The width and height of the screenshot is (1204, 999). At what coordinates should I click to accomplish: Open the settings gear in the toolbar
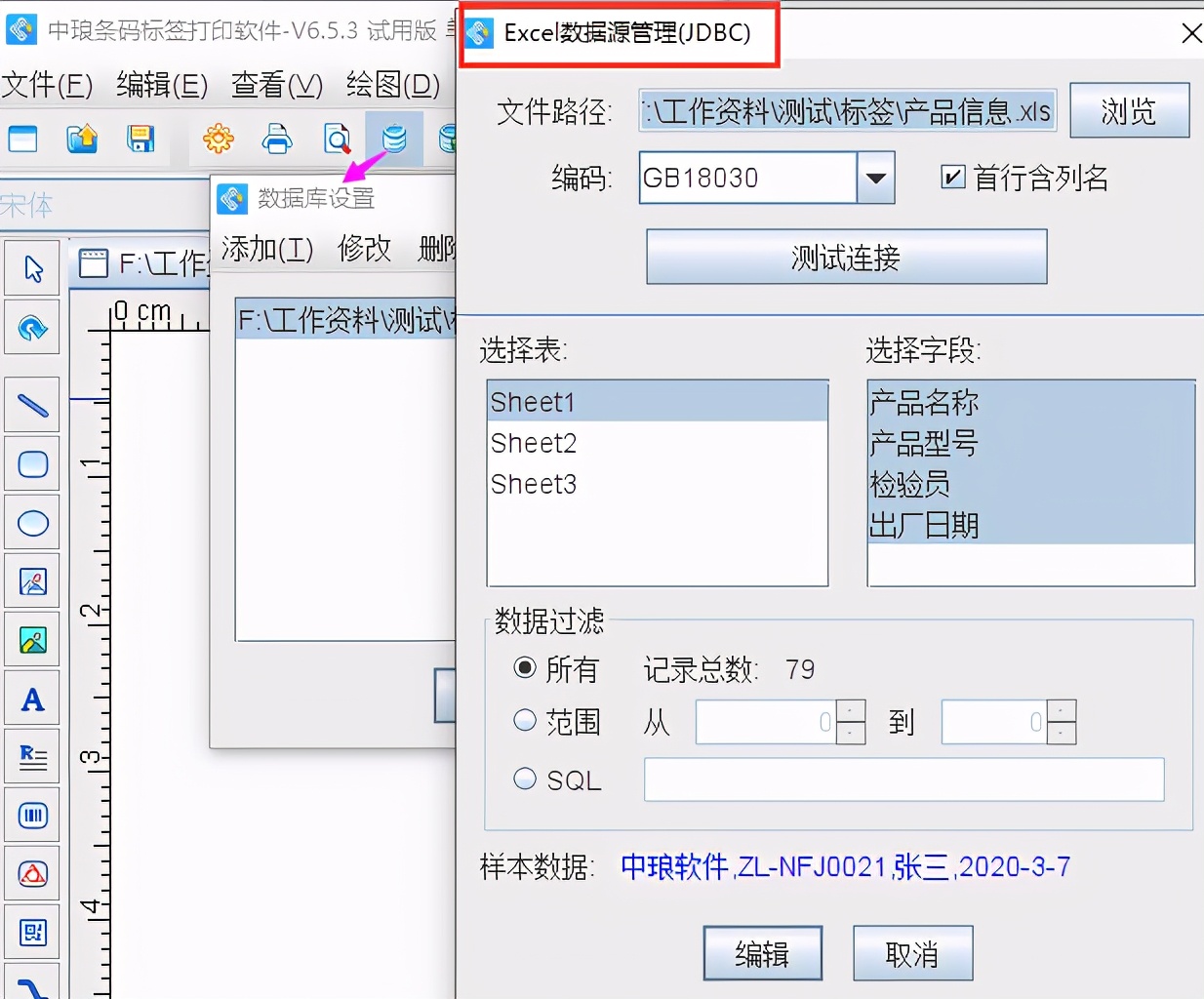click(219, 139)
